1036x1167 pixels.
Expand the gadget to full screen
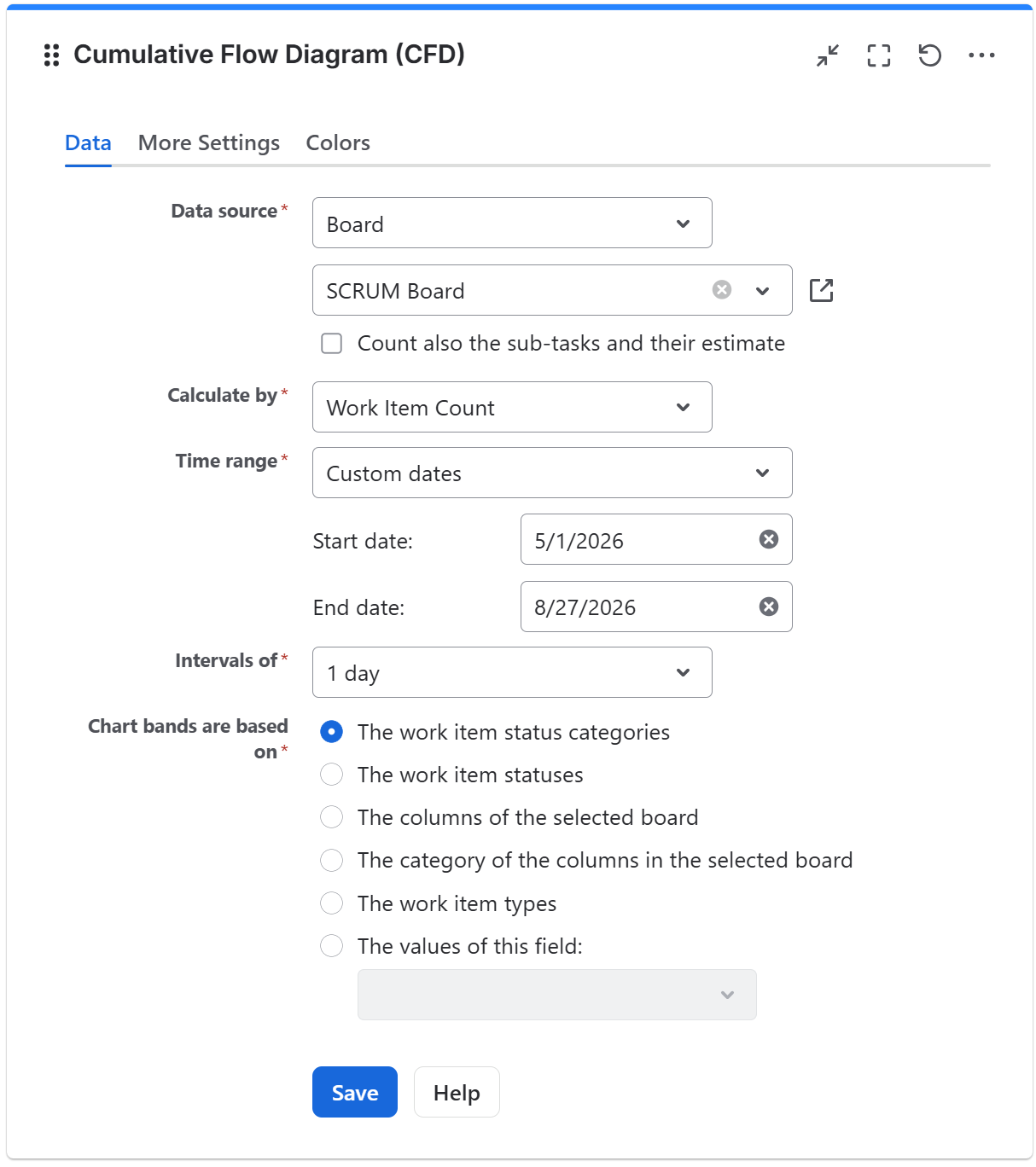click(x=879, y=55)
